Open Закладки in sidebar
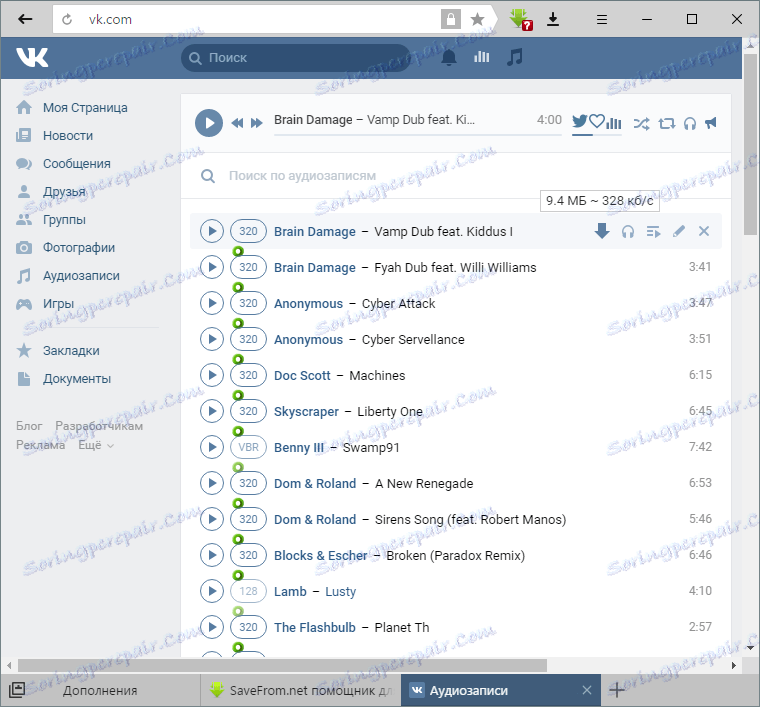Image resolution: width=760 pixels, height=707 pixels. pos(58,351)
